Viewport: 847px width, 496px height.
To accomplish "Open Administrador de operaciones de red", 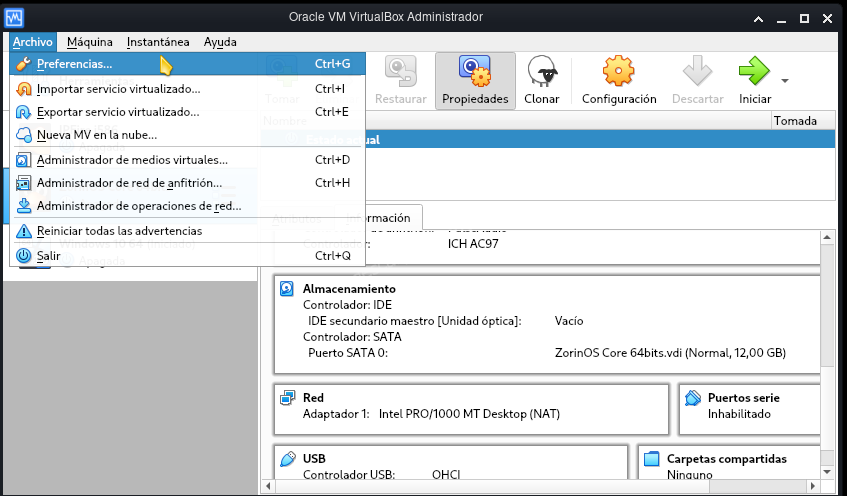I will click(187, 206).
